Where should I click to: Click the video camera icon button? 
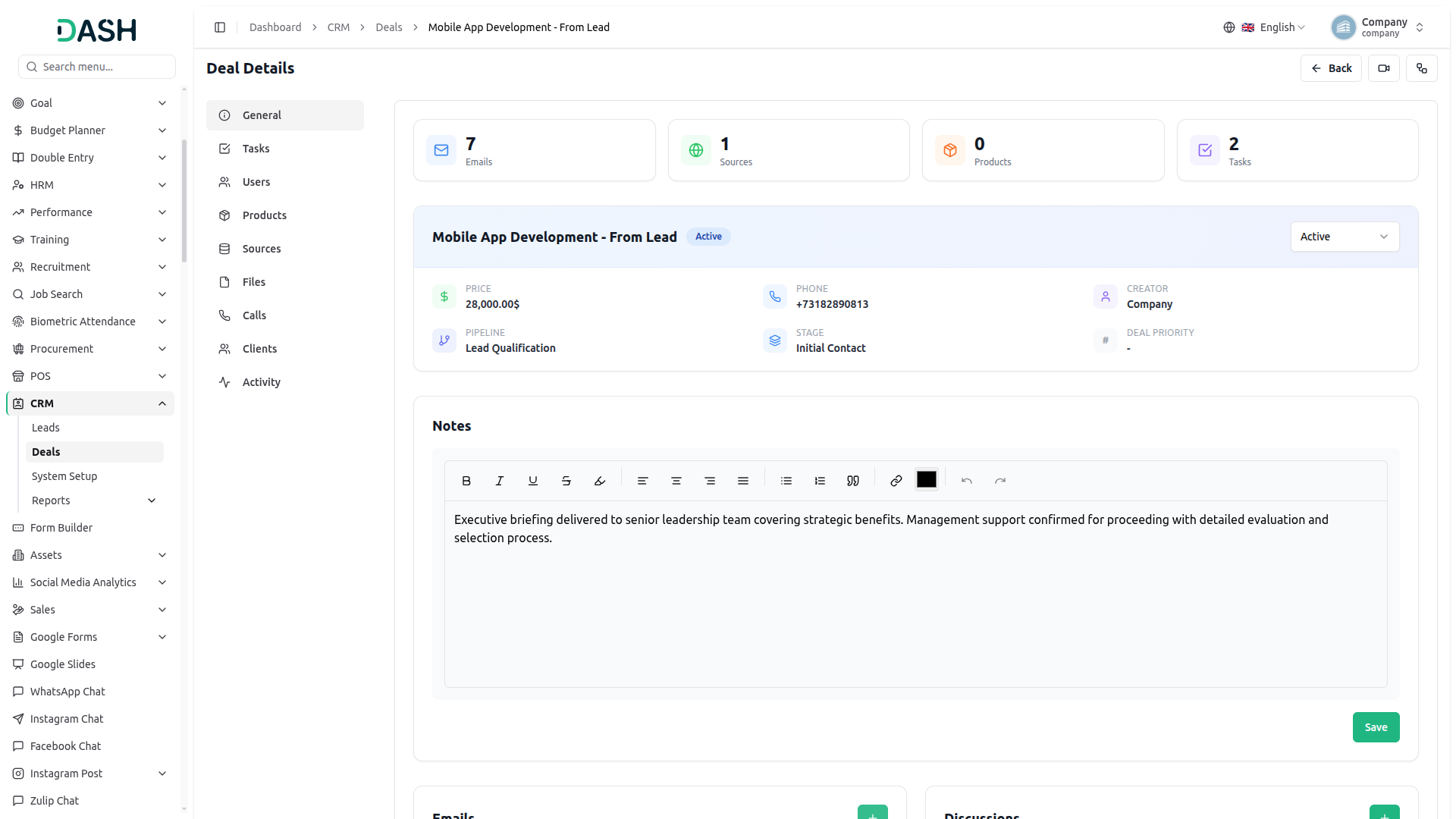[1384, 68]
